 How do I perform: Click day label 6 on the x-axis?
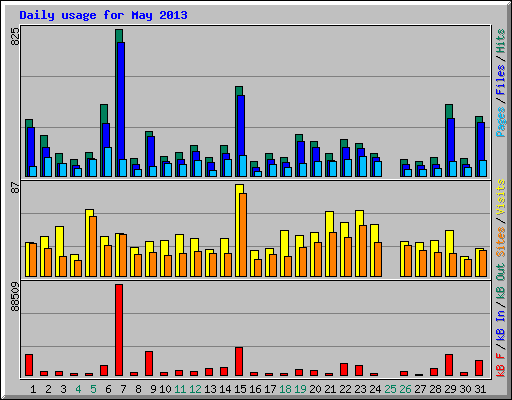(108, 389)
